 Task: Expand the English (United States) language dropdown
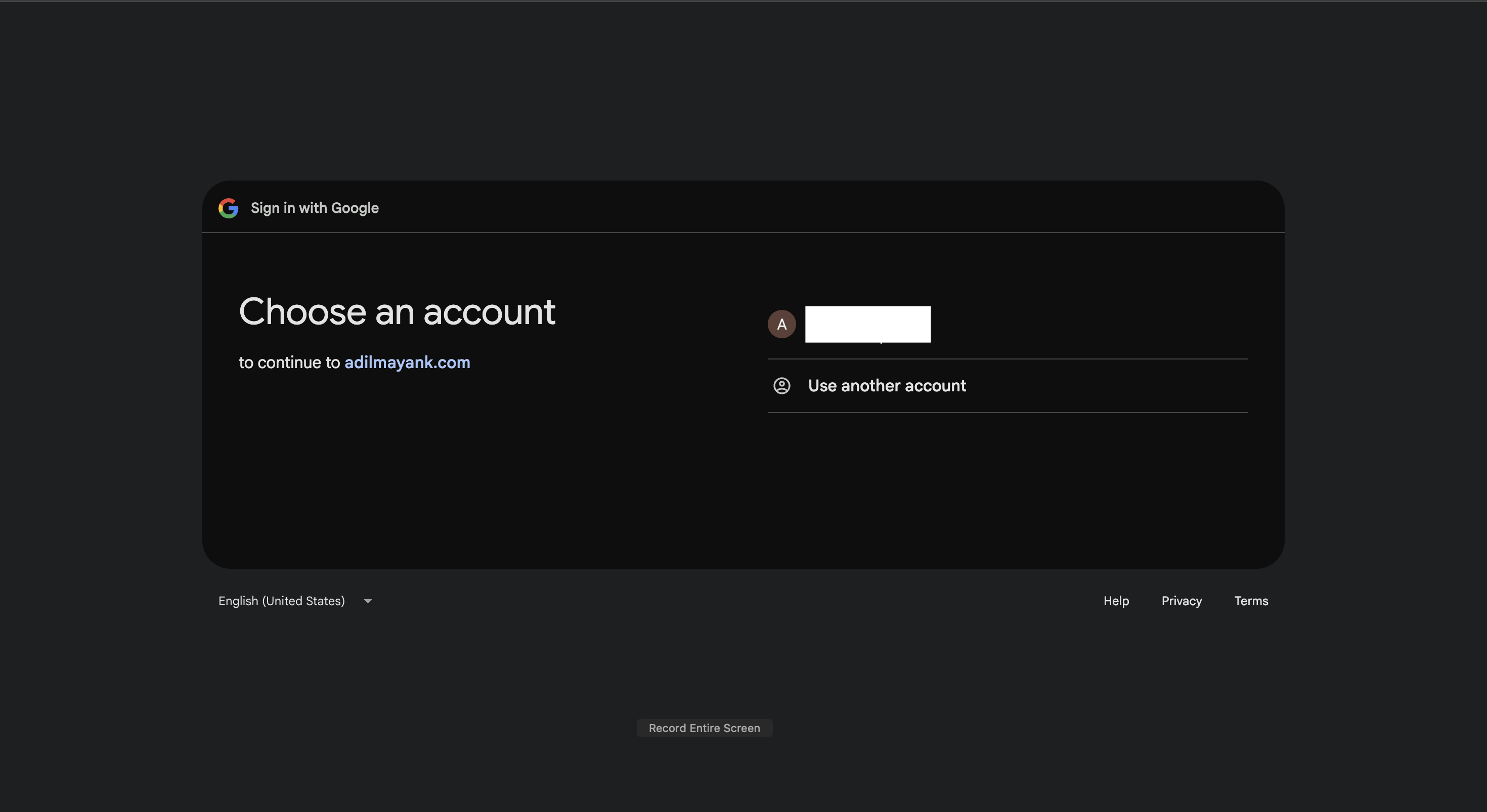pos(295,601)
